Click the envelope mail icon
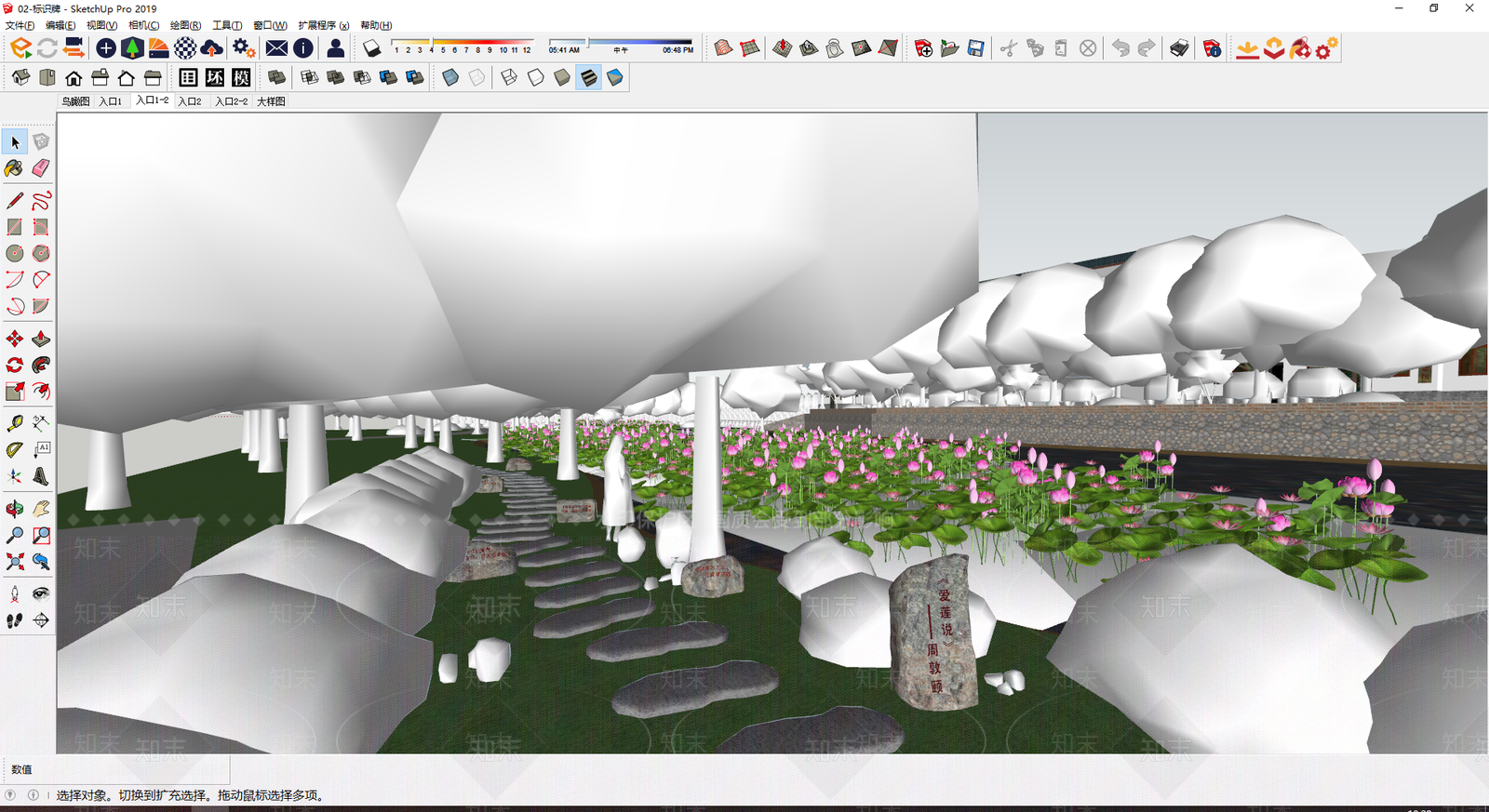 pyautogui.click(x=276, y=48)
